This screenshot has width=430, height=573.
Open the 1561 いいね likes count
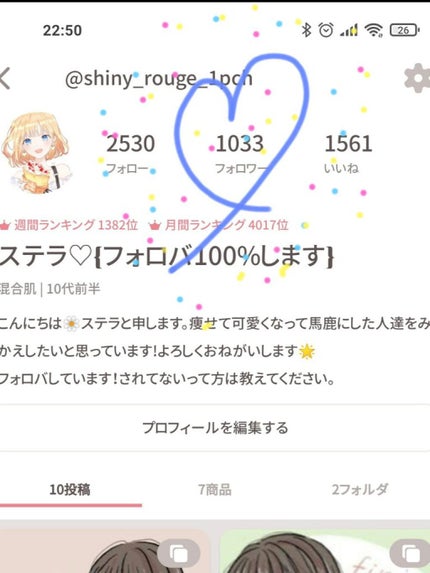347,153
